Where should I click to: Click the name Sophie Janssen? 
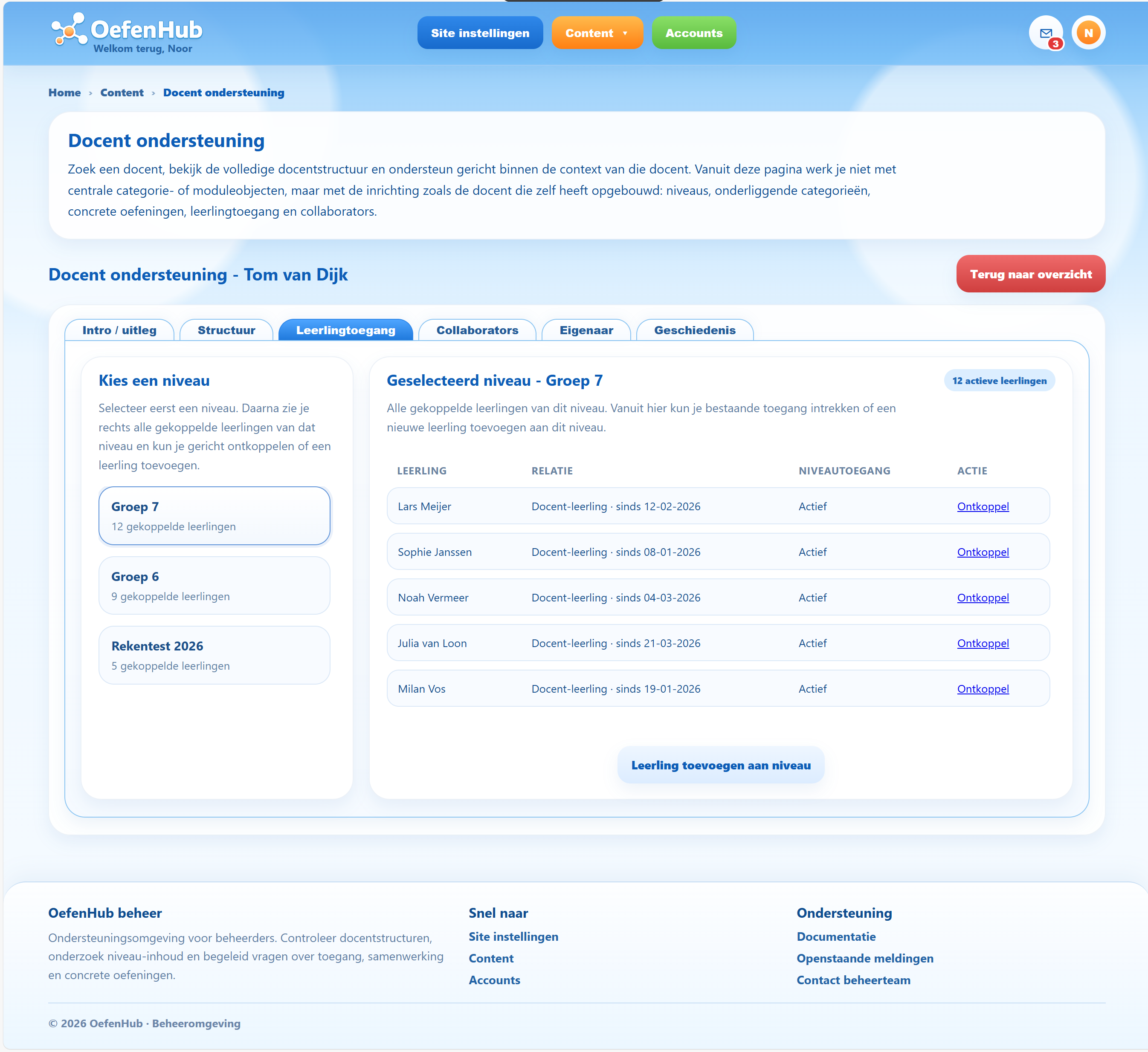pos(435,552)
